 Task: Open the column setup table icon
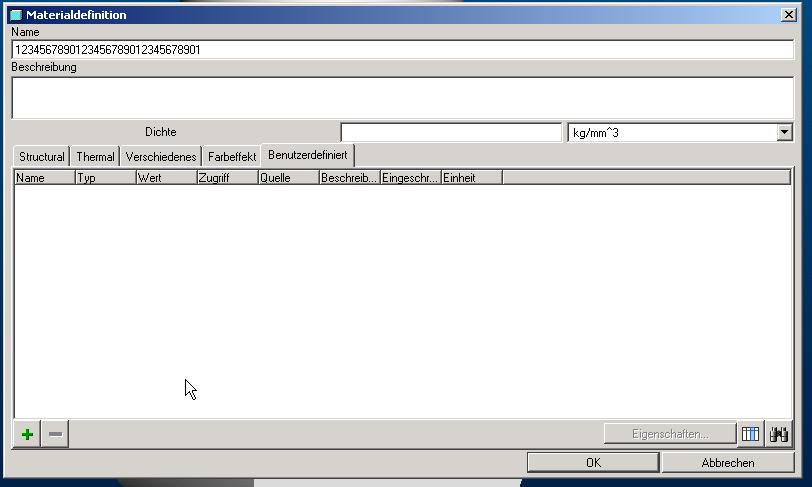pyautogui.click(x=750, y=434)
